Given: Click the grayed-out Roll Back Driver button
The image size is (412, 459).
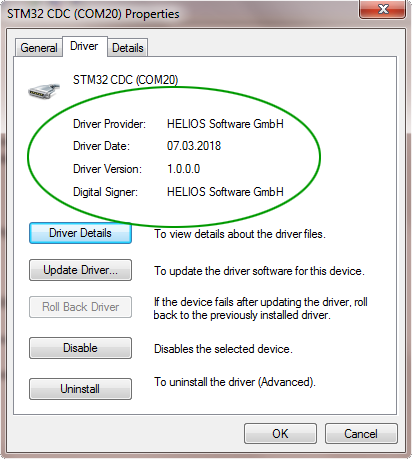Looking at the screenshot, I should click(x=80, y=307).
